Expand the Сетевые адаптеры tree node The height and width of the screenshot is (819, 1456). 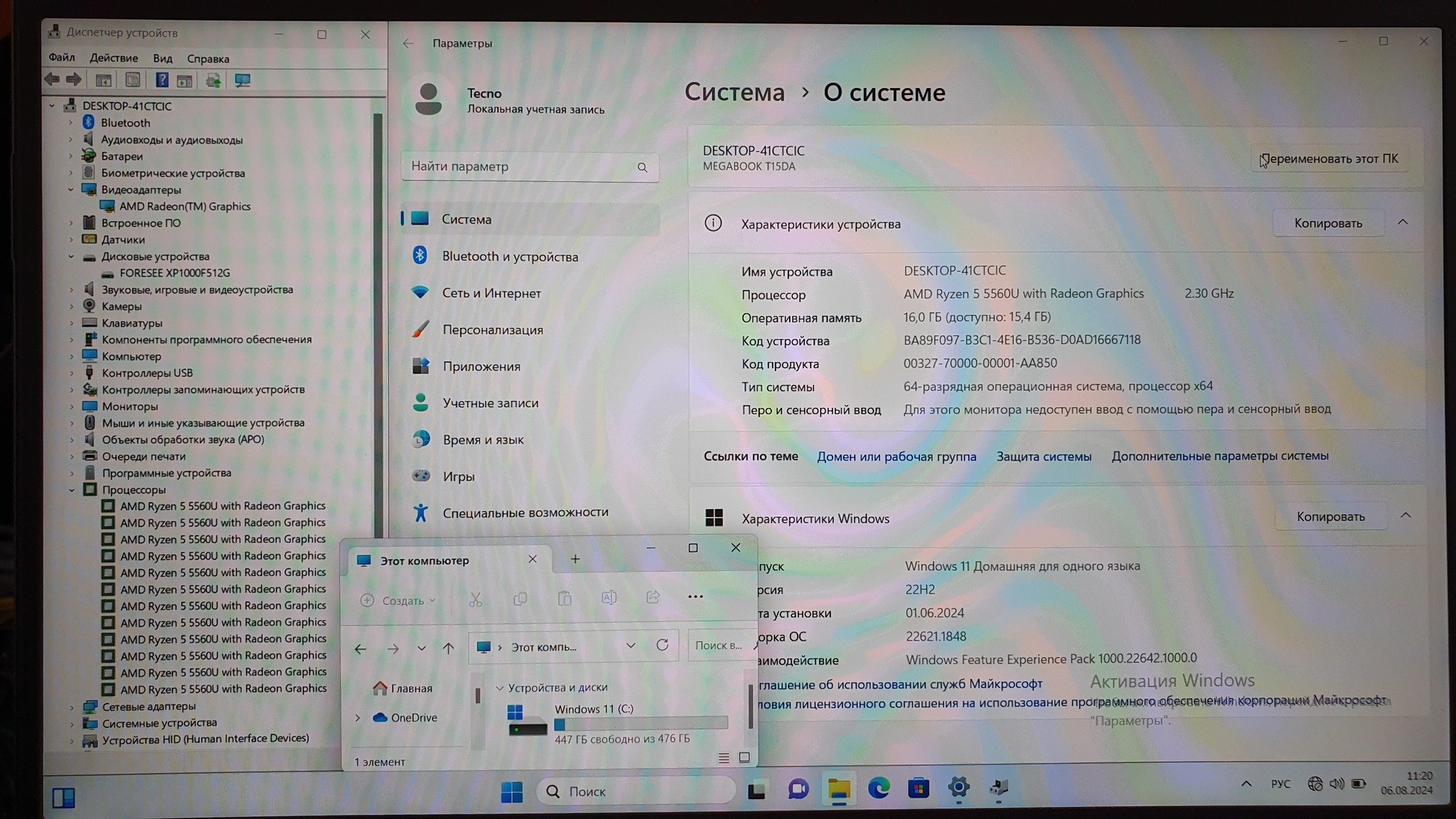(72, 707)
